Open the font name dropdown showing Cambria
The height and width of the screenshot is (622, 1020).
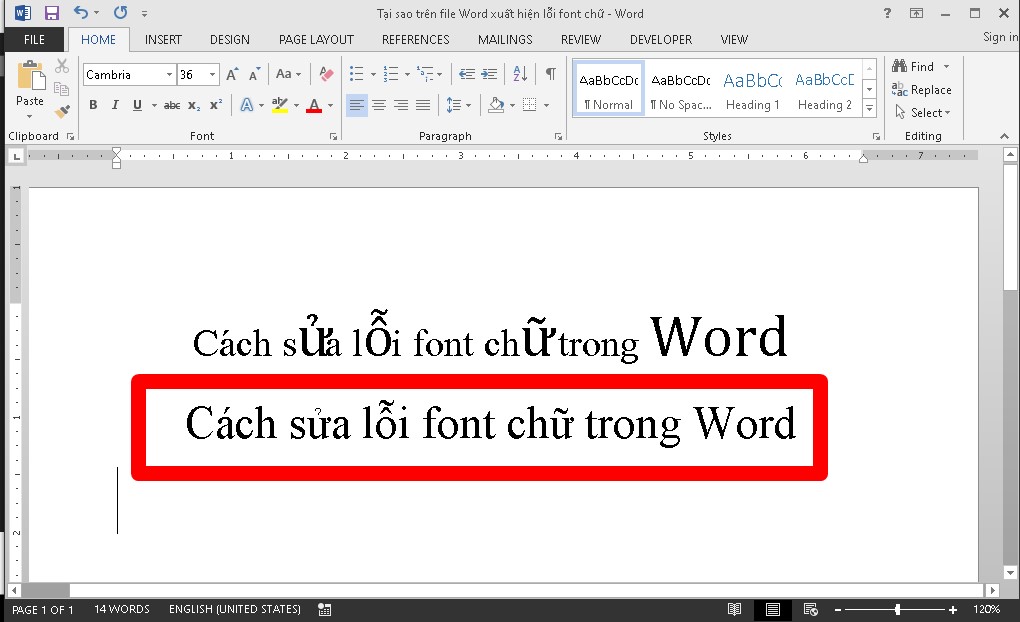[169, 75]
